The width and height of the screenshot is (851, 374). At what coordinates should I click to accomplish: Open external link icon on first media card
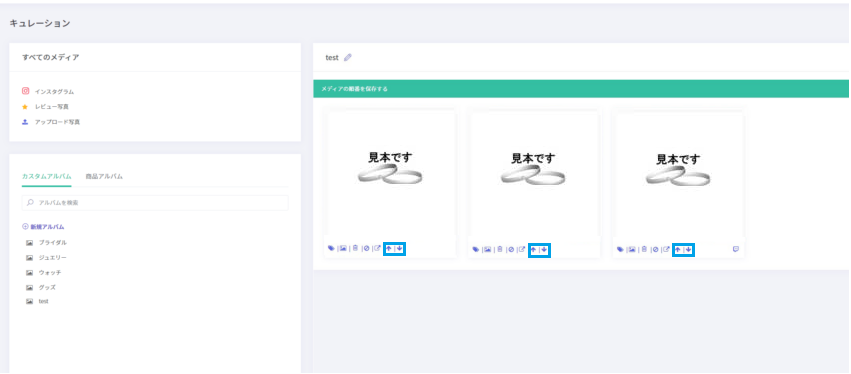pos(377,249)
